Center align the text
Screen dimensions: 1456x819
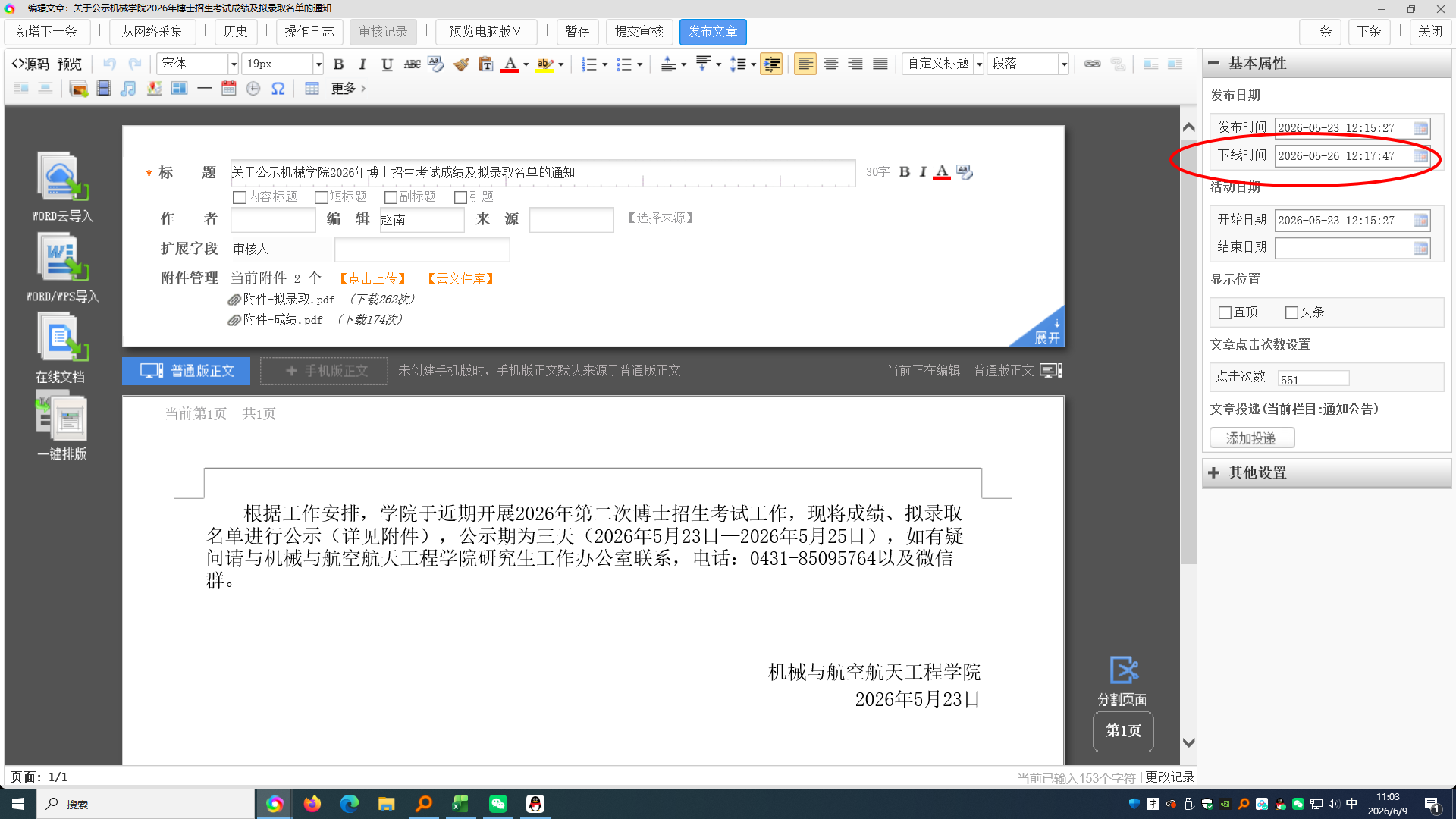(830, 64)
